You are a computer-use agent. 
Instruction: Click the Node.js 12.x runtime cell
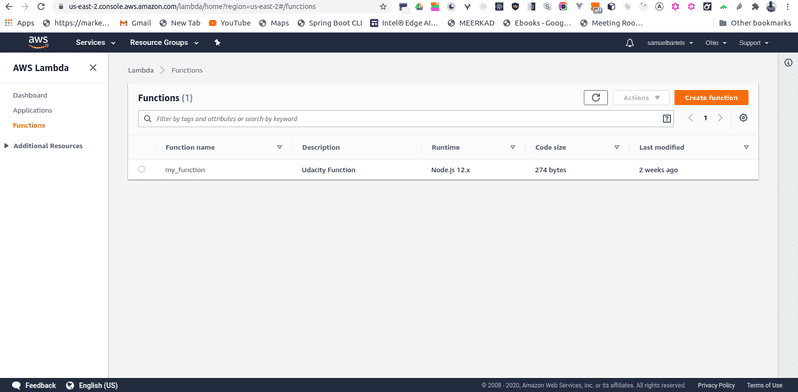(451, 170)
